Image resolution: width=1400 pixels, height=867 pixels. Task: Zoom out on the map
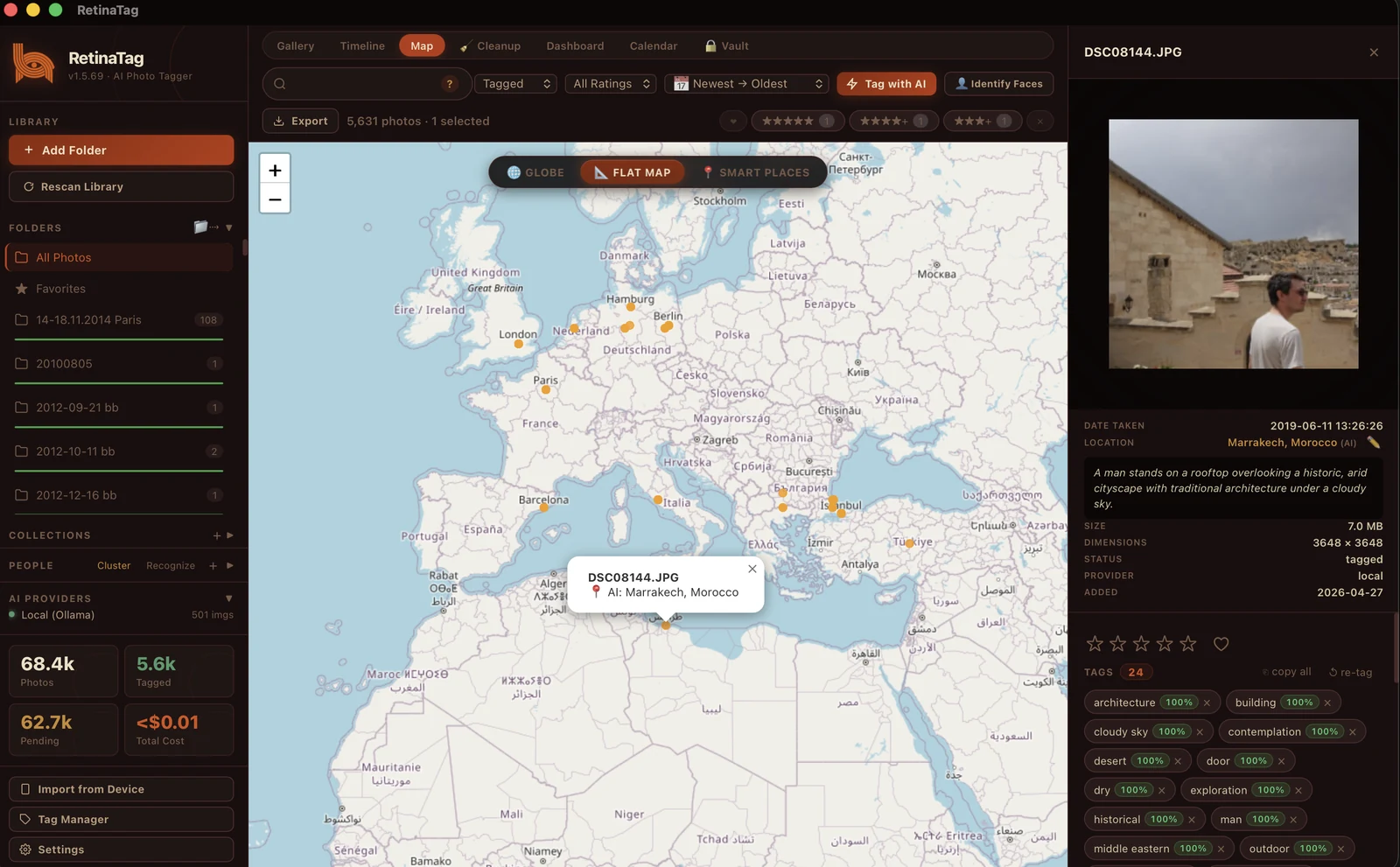275,199
